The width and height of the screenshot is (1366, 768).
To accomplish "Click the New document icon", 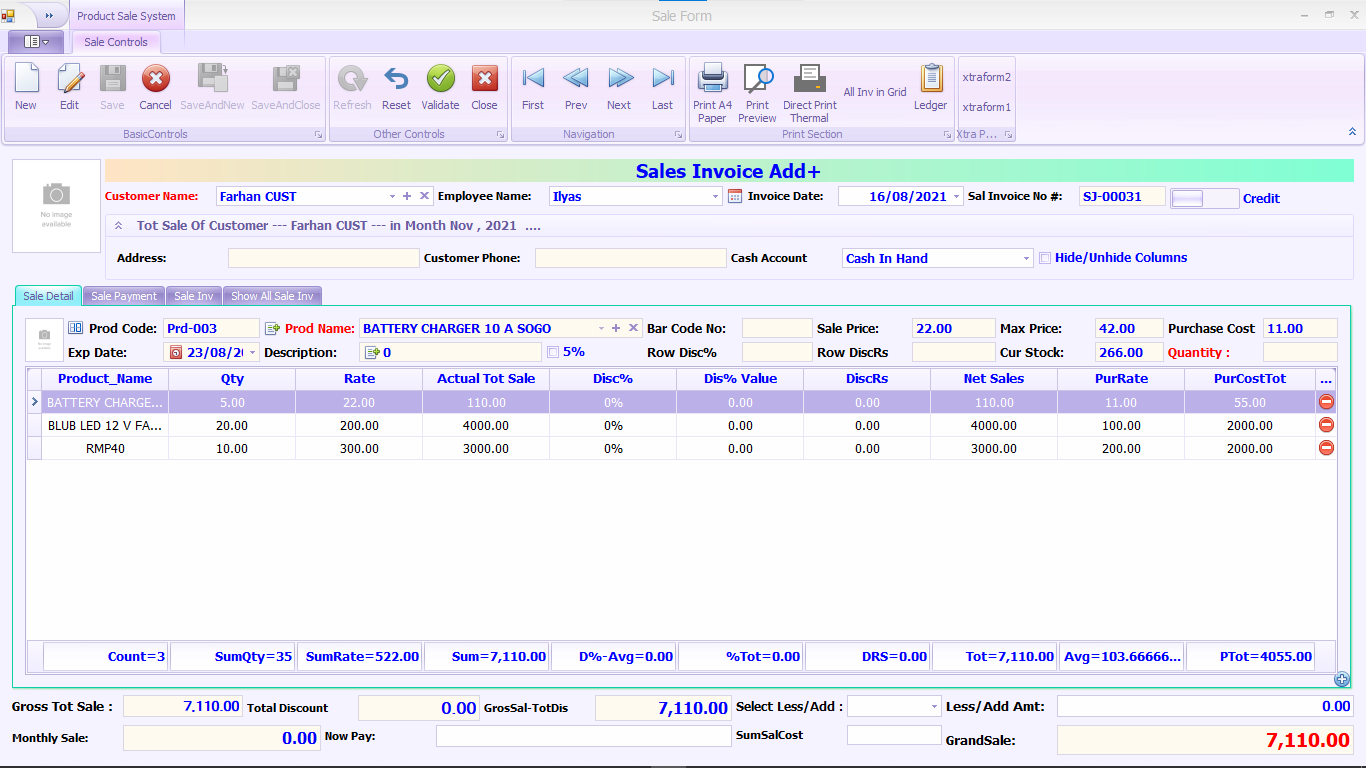I will (26, 79).
